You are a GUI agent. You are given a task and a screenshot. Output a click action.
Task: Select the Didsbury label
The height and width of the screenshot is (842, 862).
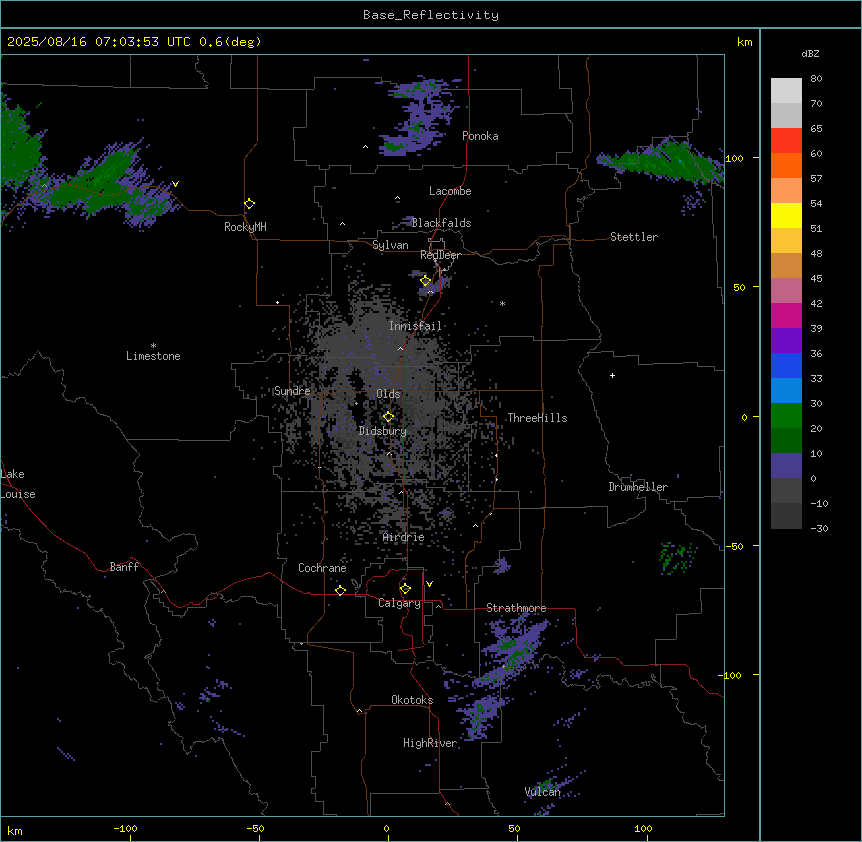[383, 431]
